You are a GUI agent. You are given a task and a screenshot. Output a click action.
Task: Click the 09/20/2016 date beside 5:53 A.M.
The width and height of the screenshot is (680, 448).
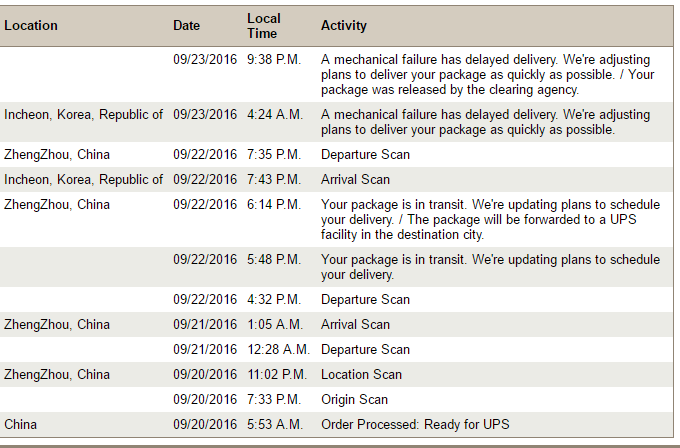pyautogui.click(x=205, y=425)
